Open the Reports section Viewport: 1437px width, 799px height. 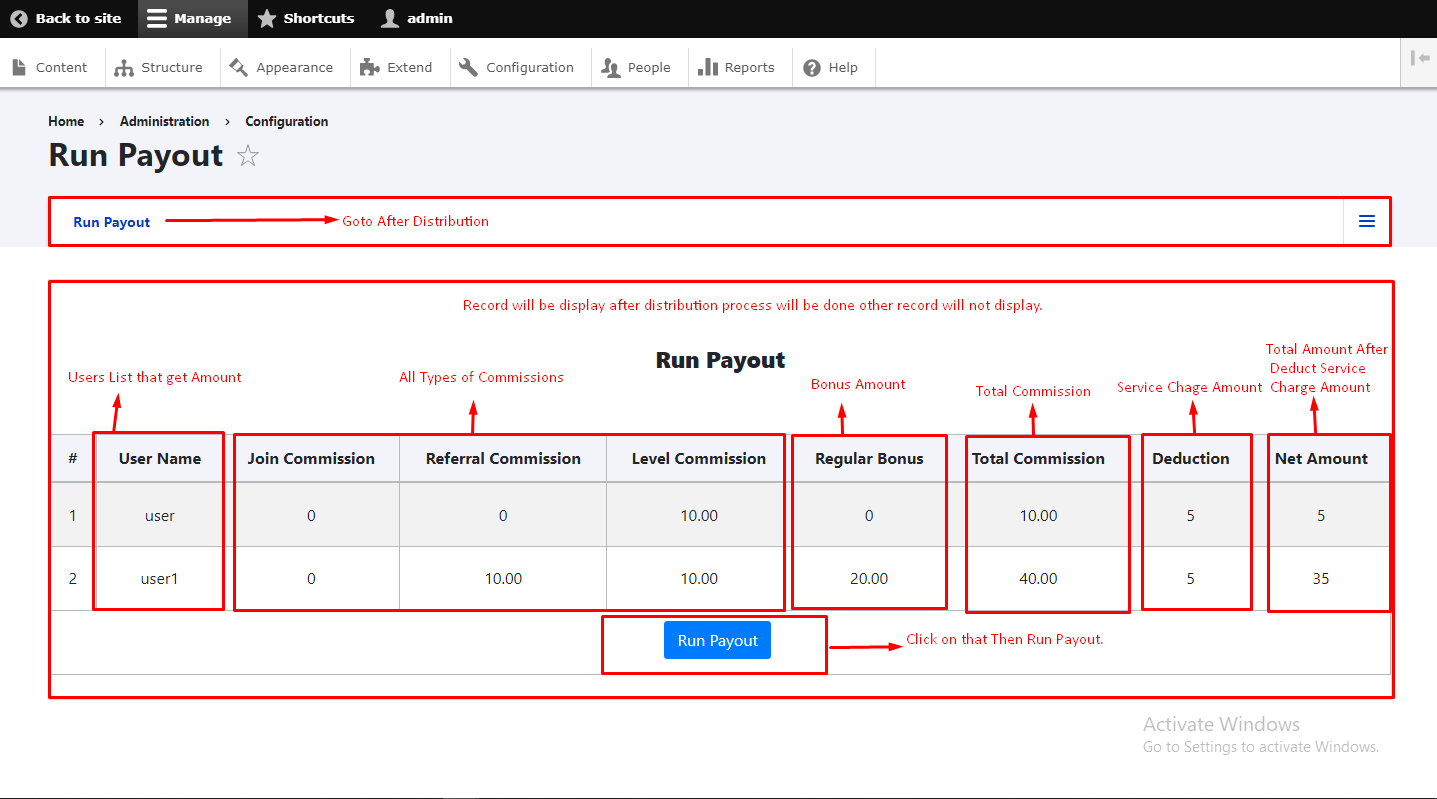click(x=737, y=67)
